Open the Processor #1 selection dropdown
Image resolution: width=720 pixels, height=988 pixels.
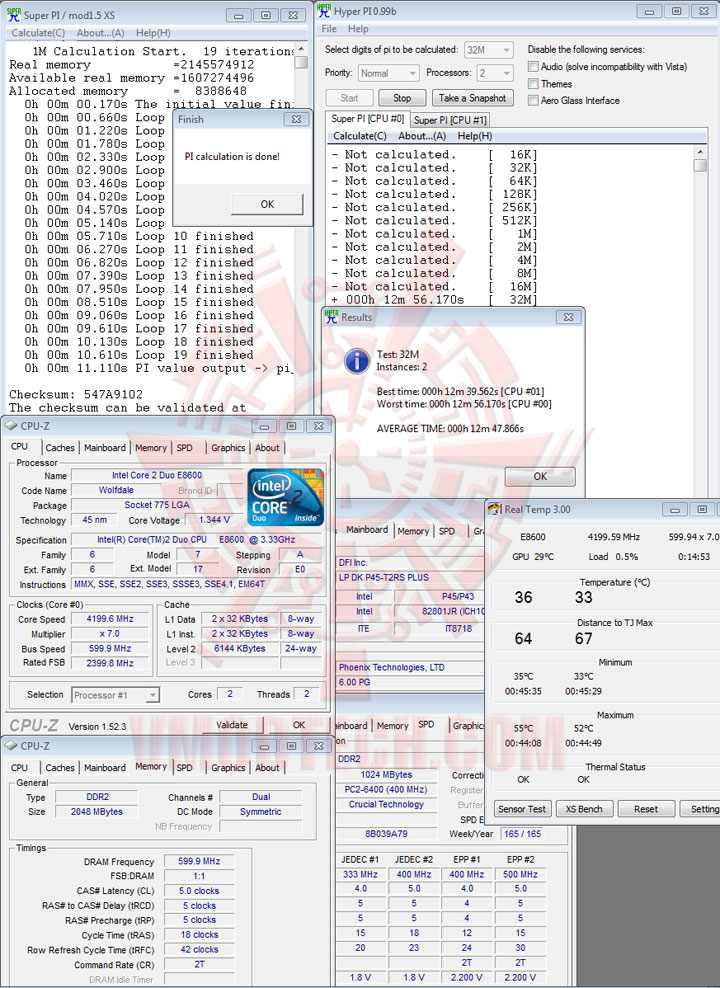tap(116, 695)
